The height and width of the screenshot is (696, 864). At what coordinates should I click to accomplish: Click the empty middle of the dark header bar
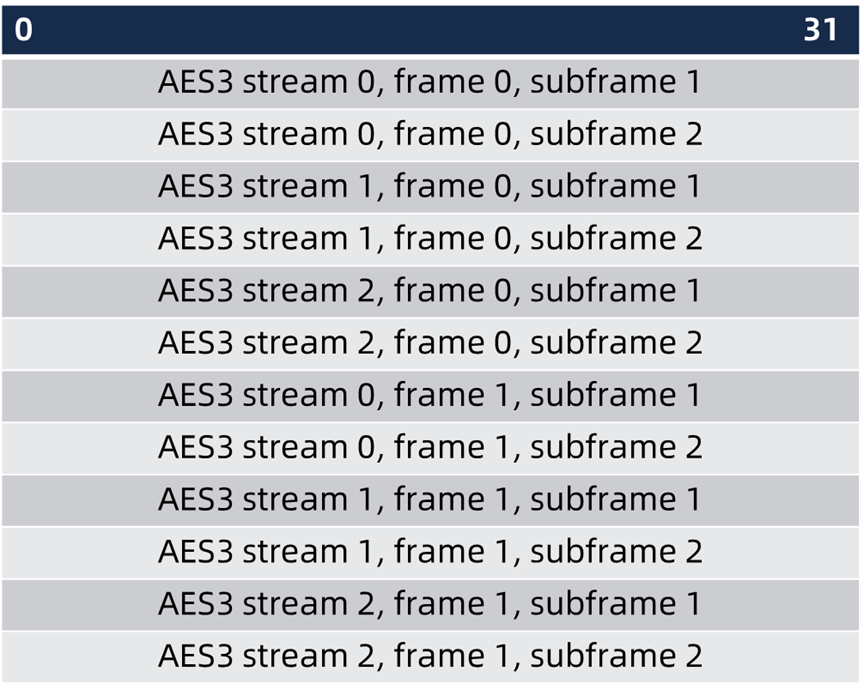pos(430,30)
